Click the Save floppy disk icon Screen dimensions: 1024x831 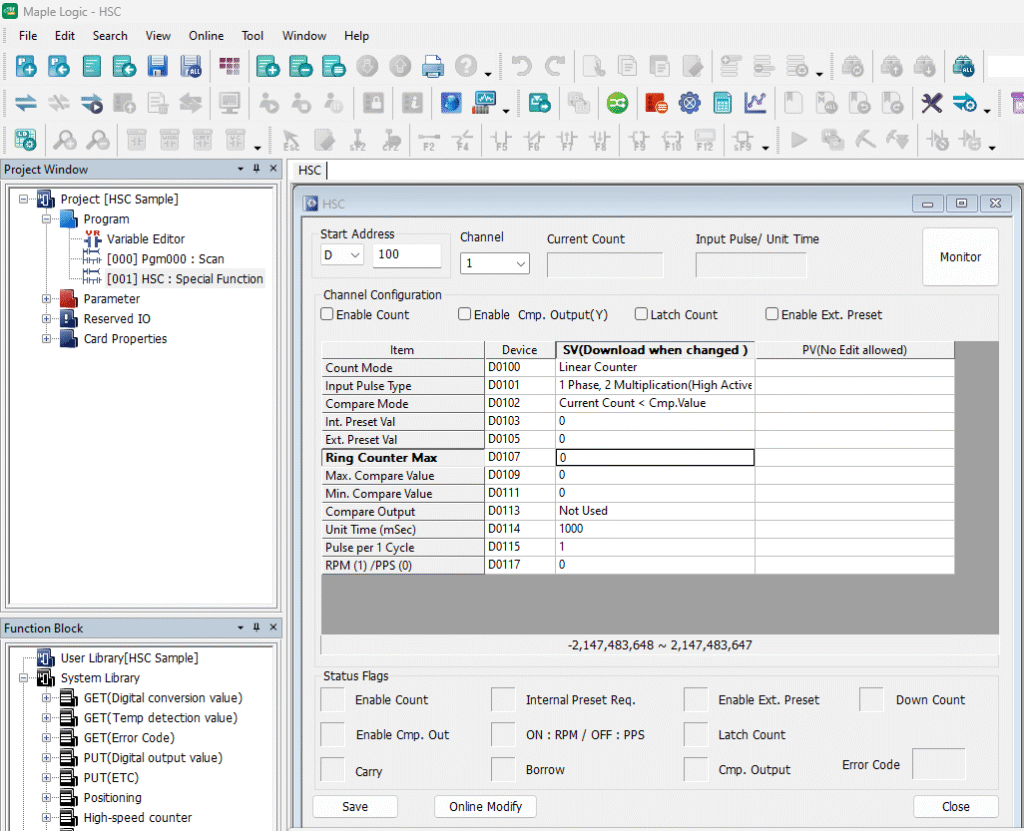click(157, 66)
